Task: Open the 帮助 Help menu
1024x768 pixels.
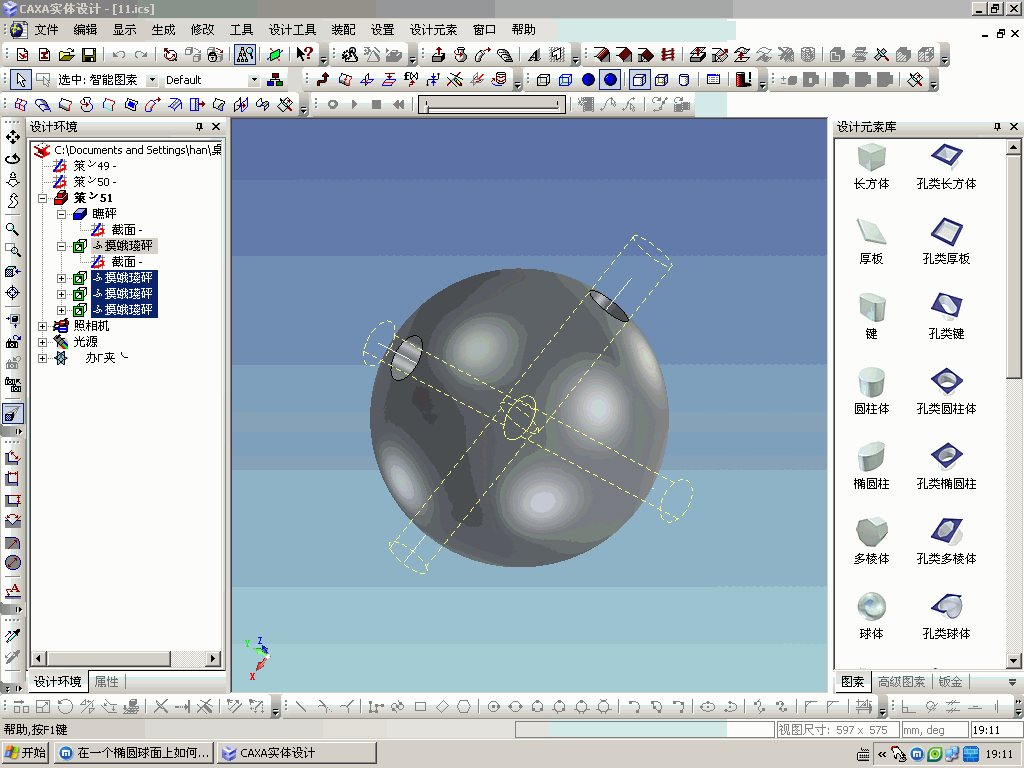Action: pos(524,30)
